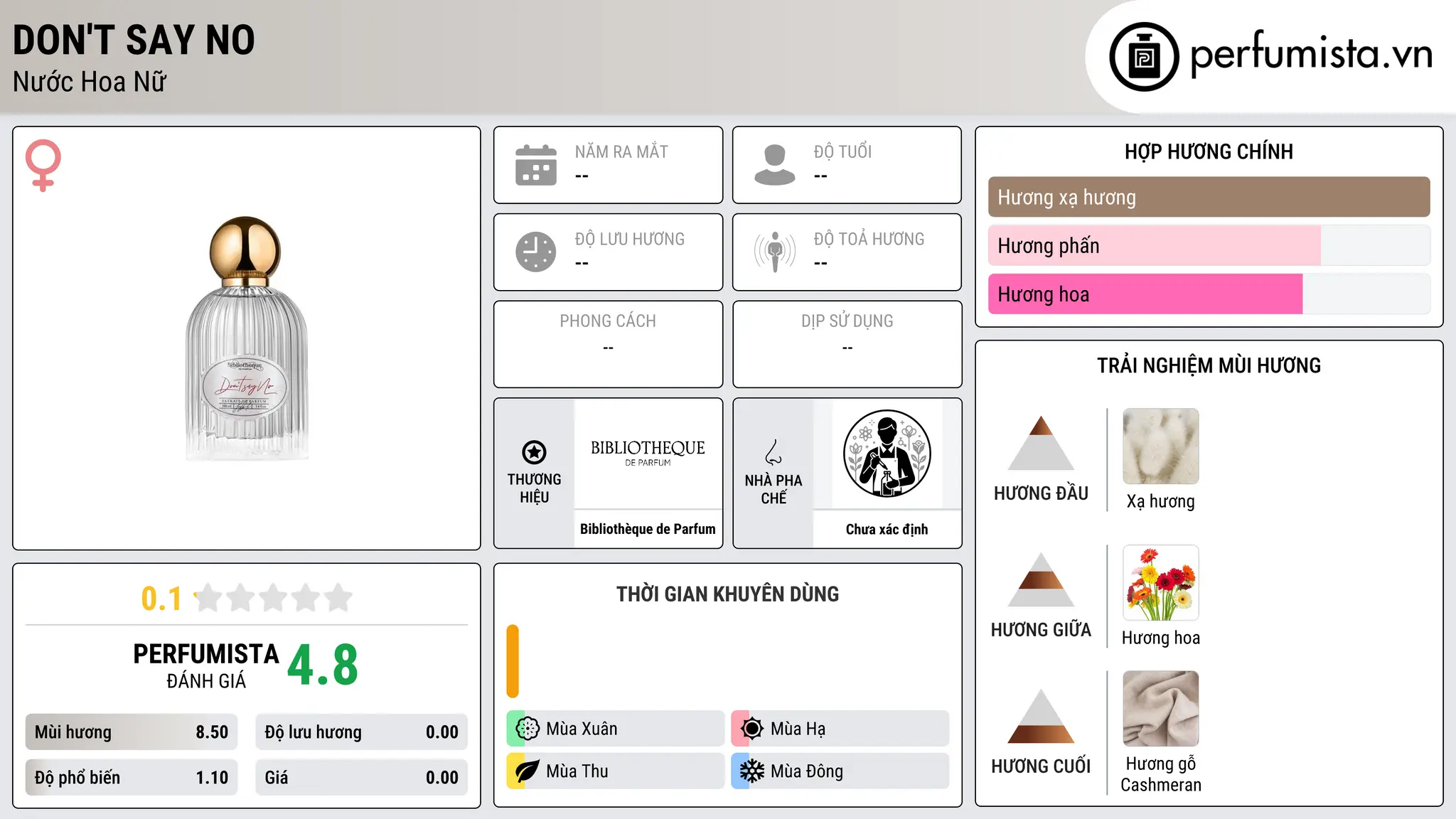The height and width of the screenshot is (819, 1456).
Task: Select the Giá 0.00 score
Action: coord(361,778)
